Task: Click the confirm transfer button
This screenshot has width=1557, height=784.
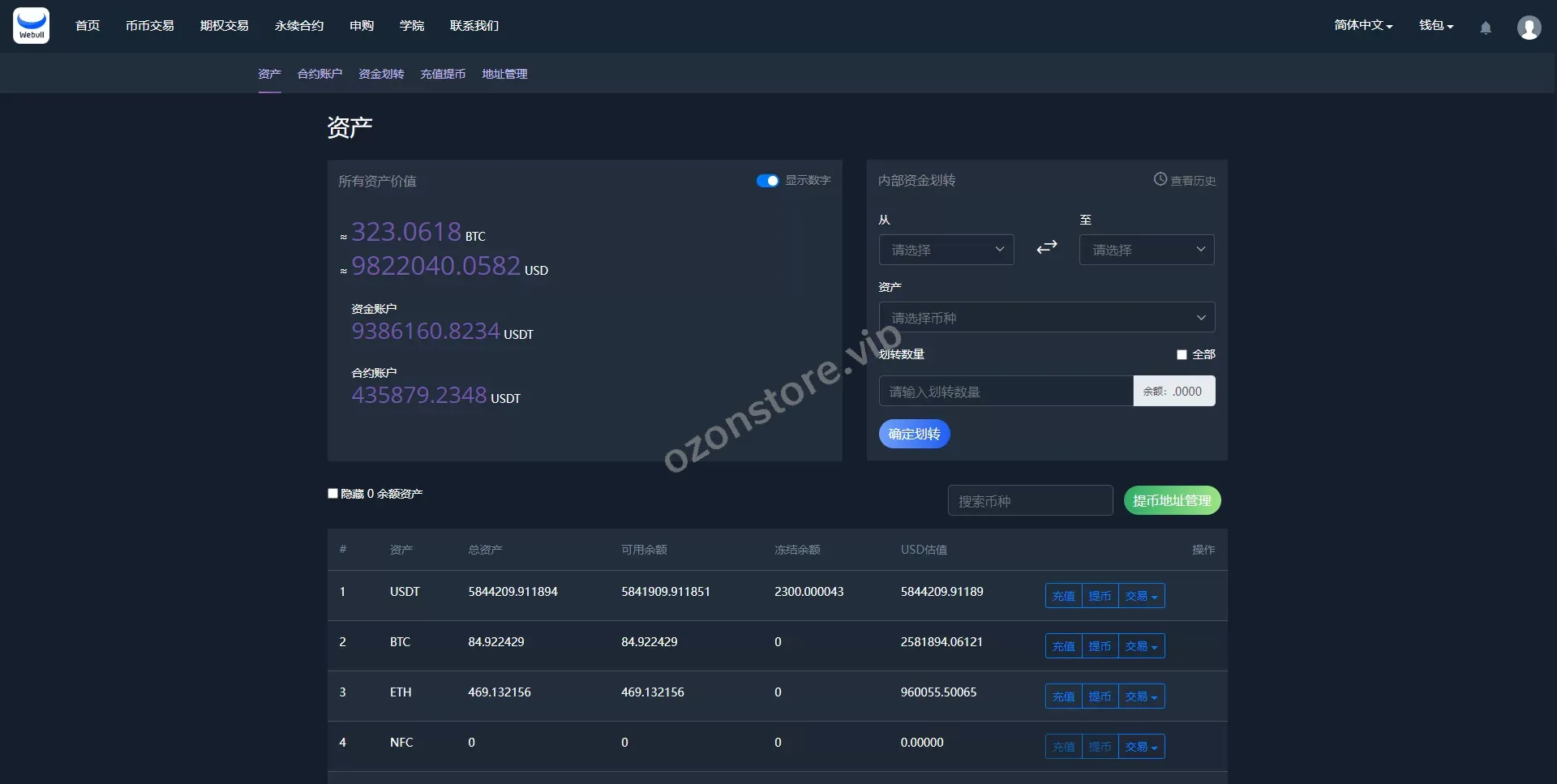Action: (x=914, y=434)
